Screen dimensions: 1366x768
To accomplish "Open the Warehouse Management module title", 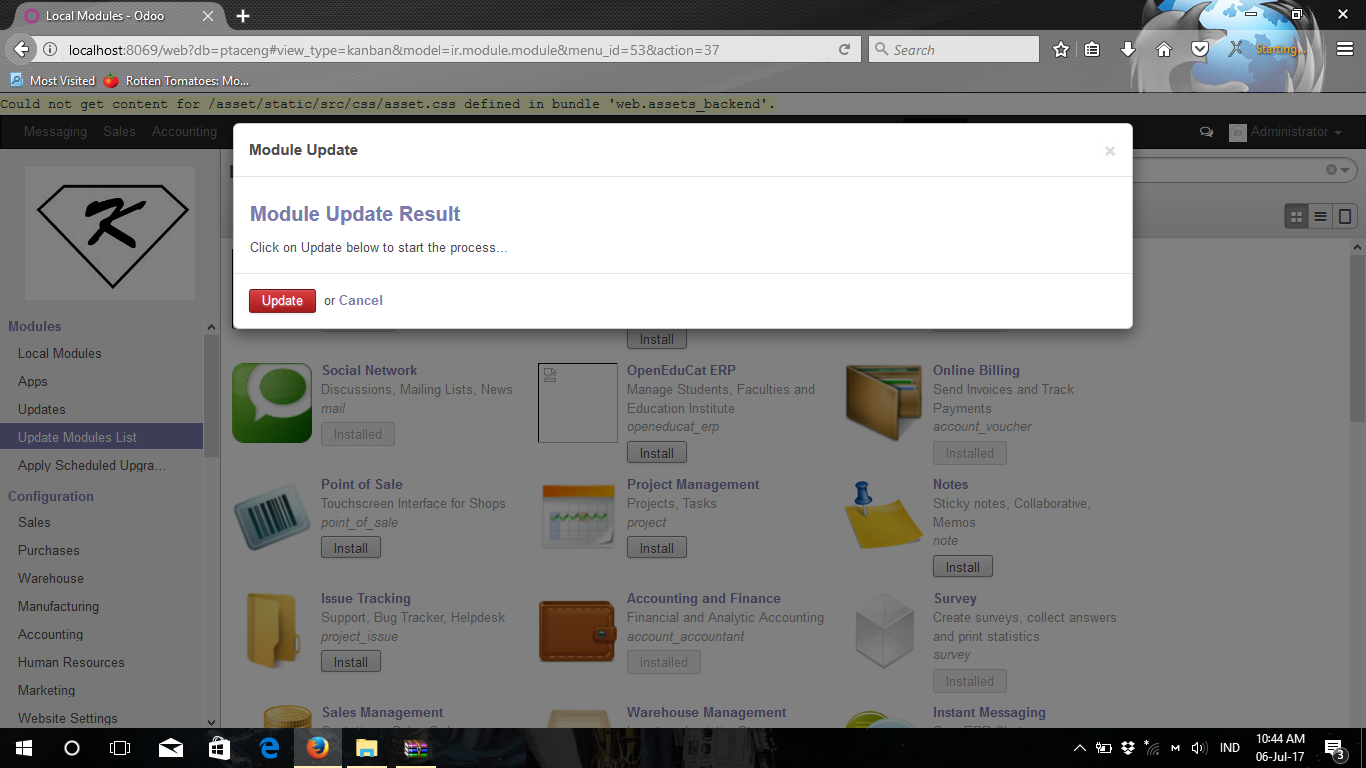I will [707, 712].
